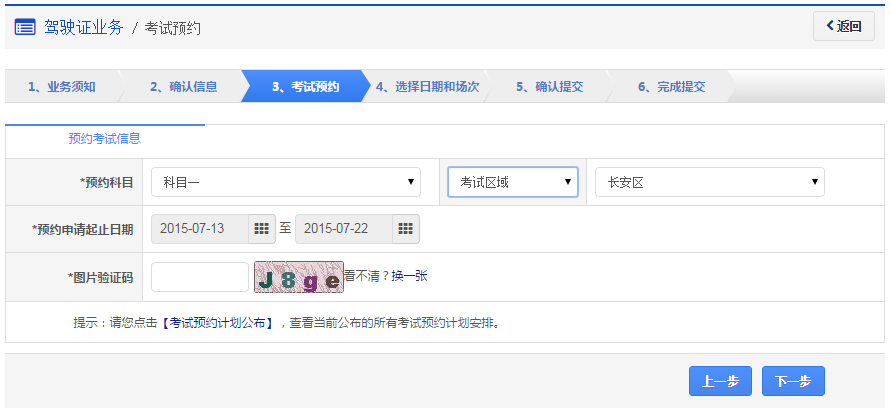The image size is (891, 411).
Task: Expand the 长安区 district dropdown
Action: 708,182
